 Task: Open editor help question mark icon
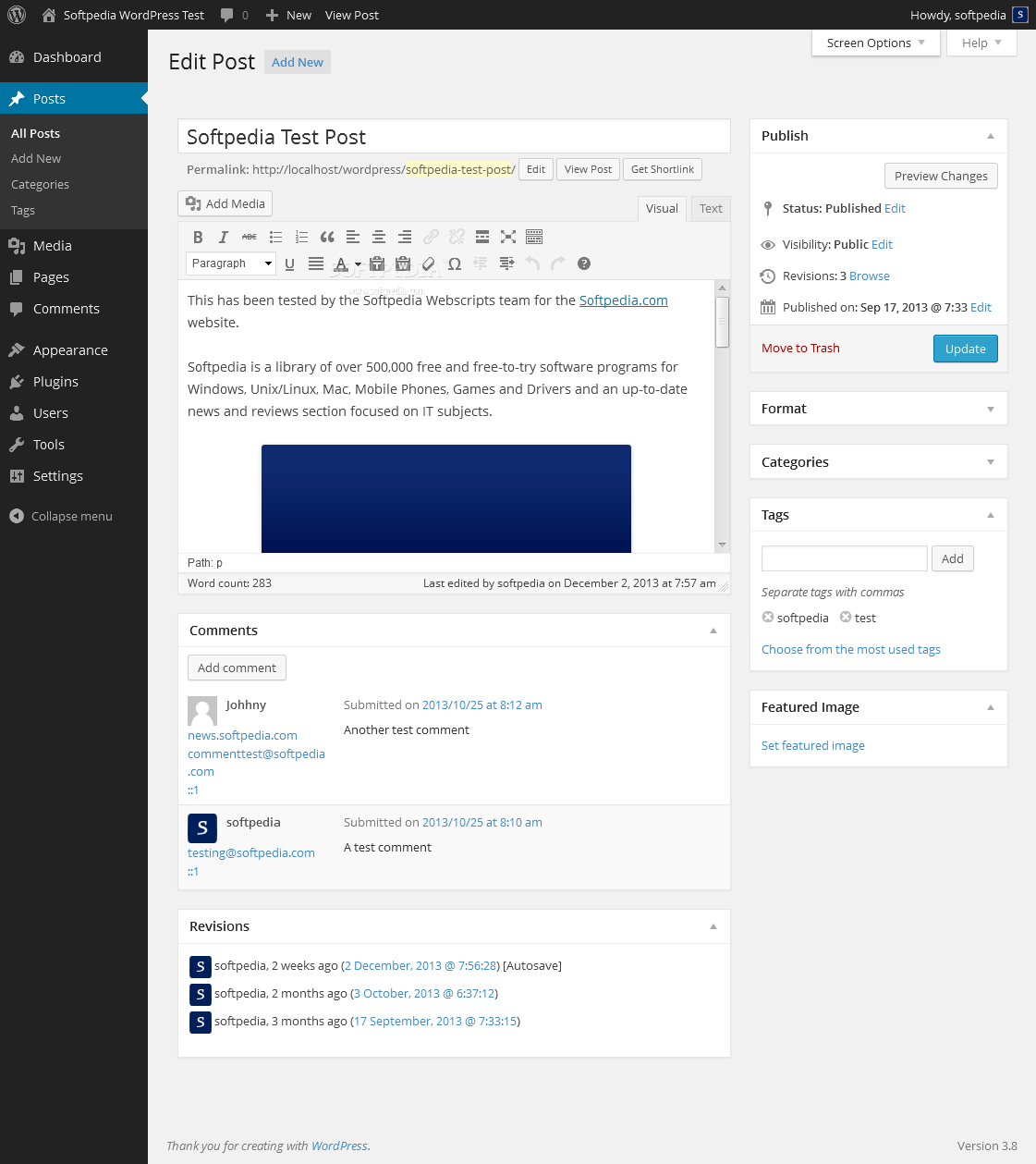click(584, 263)
